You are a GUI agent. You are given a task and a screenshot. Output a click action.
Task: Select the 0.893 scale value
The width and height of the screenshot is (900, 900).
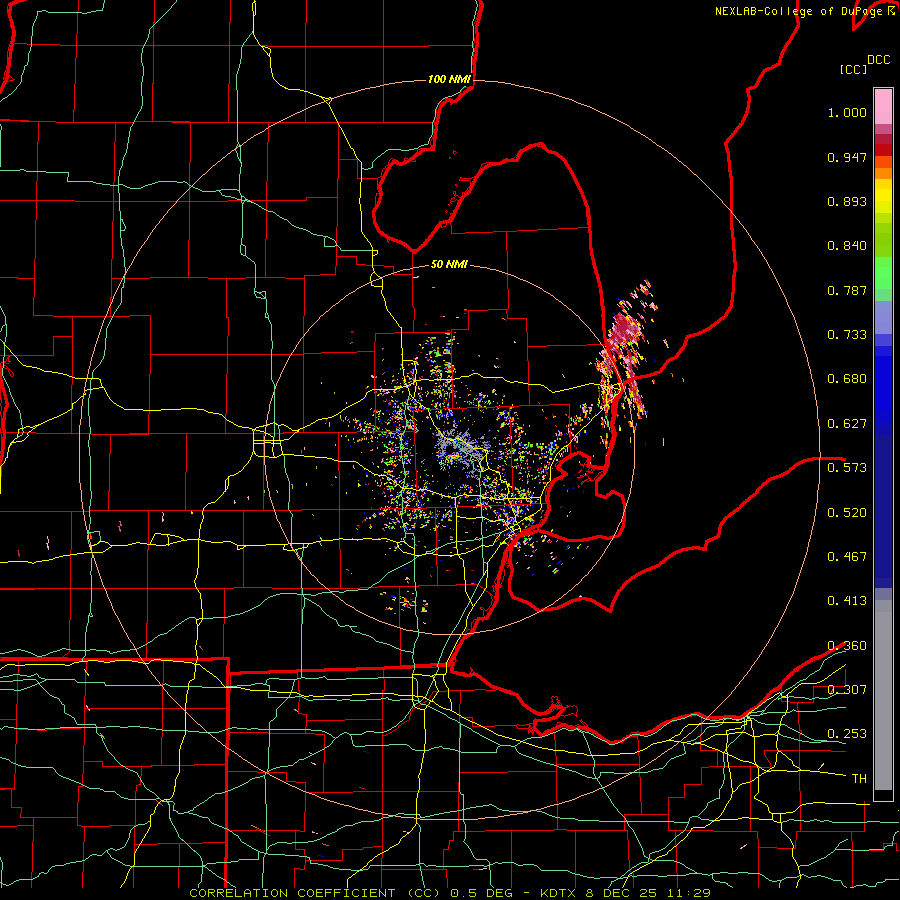847,201
